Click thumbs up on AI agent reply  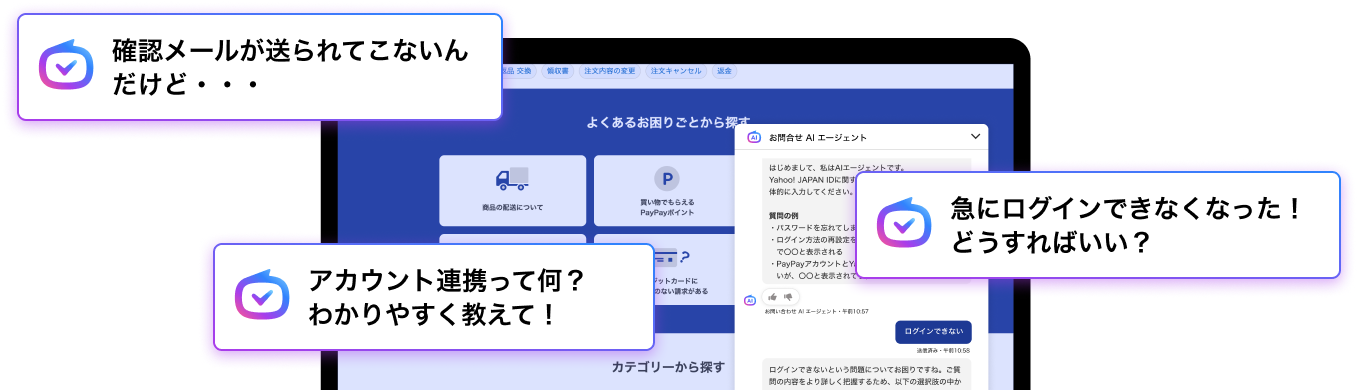point(773,297)
